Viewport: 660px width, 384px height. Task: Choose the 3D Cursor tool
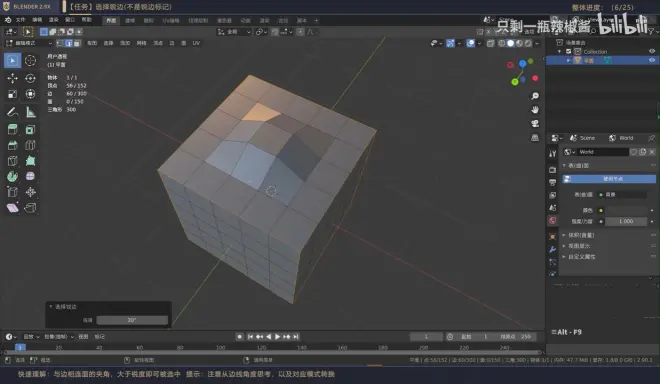tap(30, 61)
